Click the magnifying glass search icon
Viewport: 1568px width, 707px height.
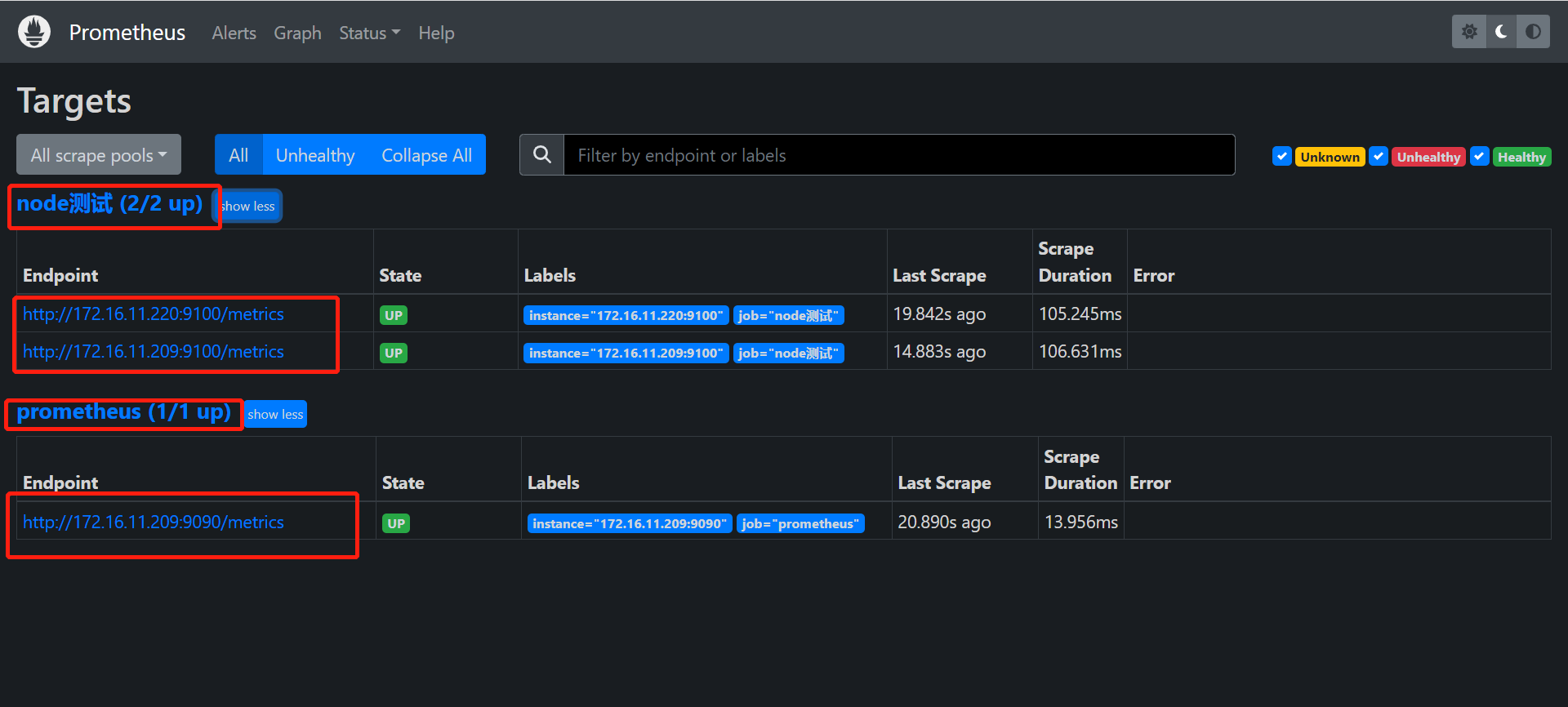coord(541,155)
